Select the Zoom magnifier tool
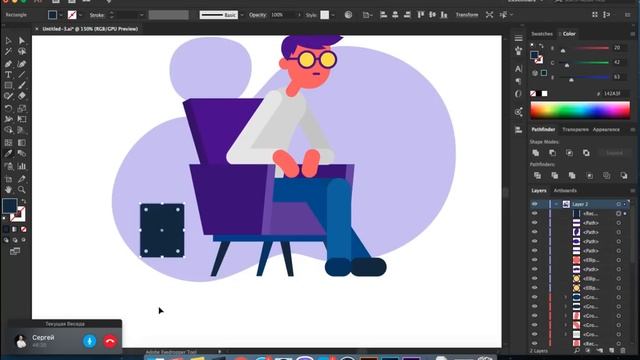640x360 pixels. click(x=22, y=190)
